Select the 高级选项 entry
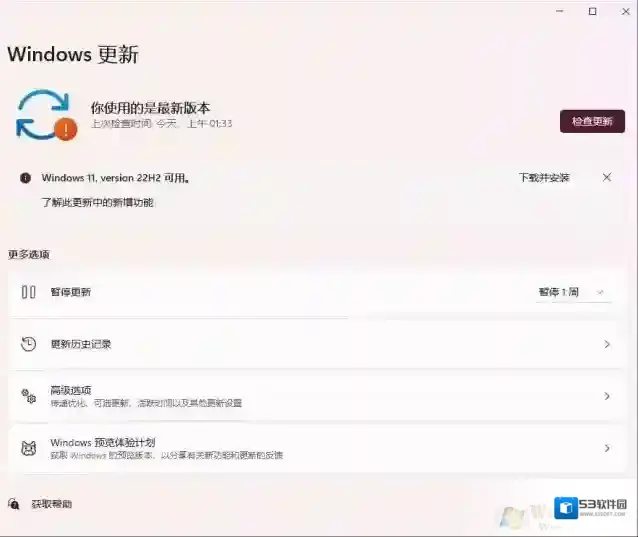This screenshot has width=638, height=537. (71, 390)
